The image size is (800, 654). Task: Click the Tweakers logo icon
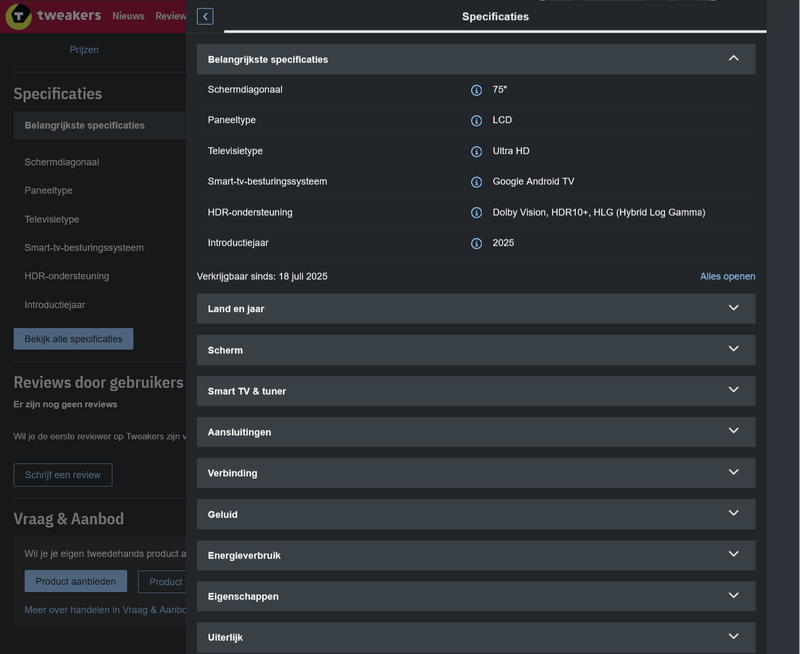(x=18, y=16)
